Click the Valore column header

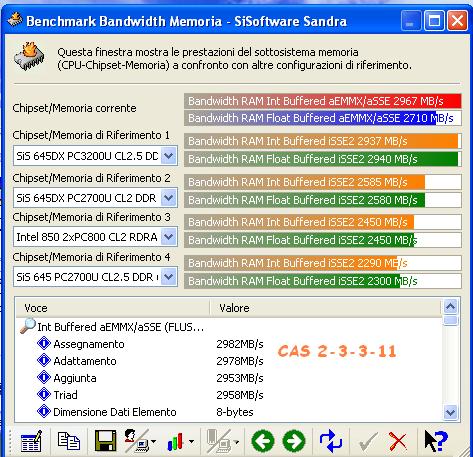(325, 308)
